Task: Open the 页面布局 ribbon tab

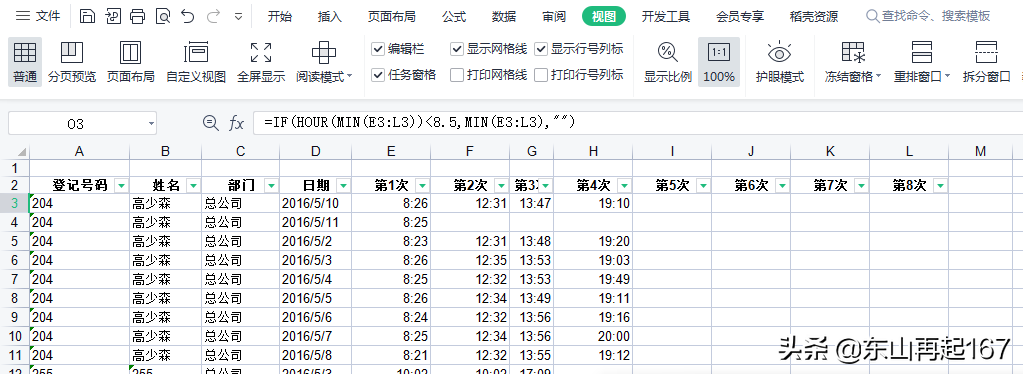Action: (391, 17)
